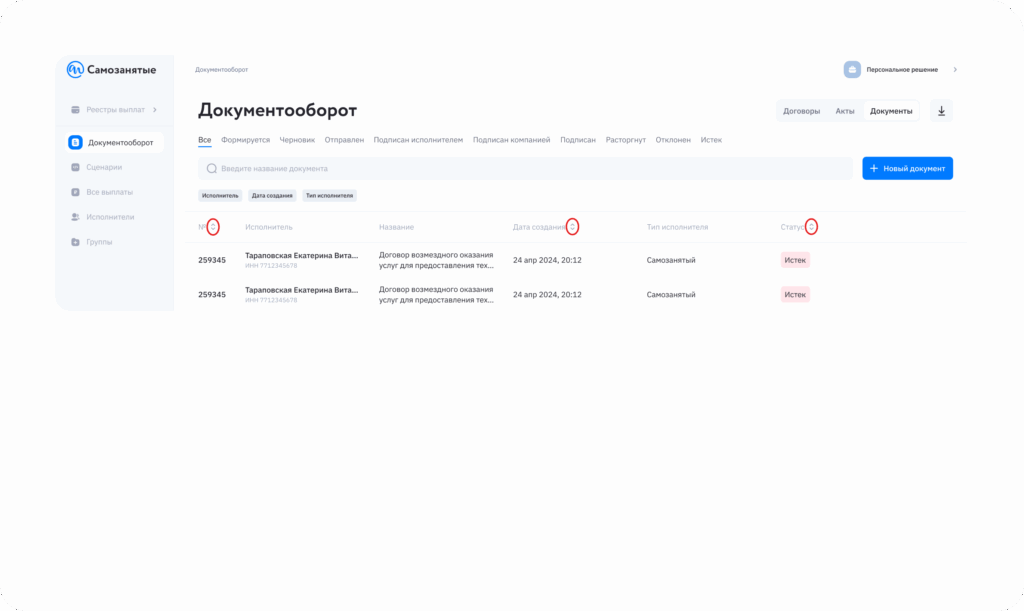This screenshot has height=611, width=1024.
Task: Switch to the Акты tab
Action: 845,111
